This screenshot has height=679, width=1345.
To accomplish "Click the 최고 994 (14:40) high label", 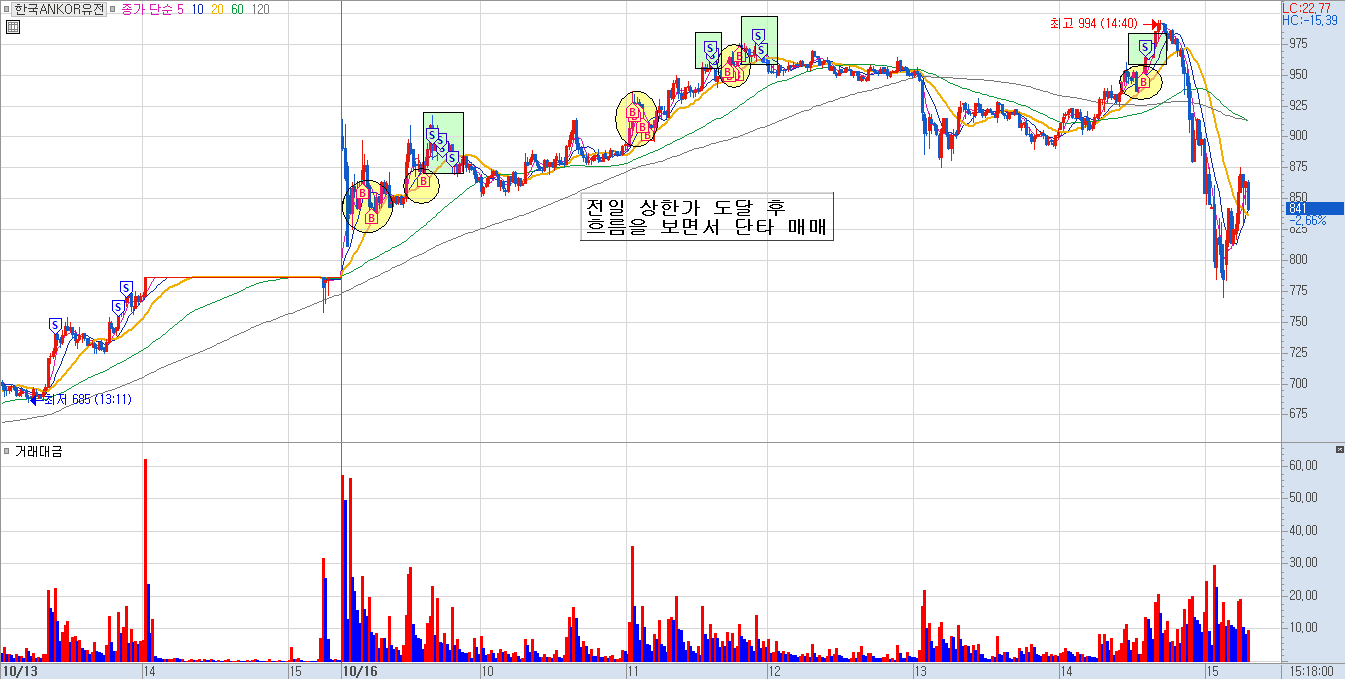I will click(1093, 23).
